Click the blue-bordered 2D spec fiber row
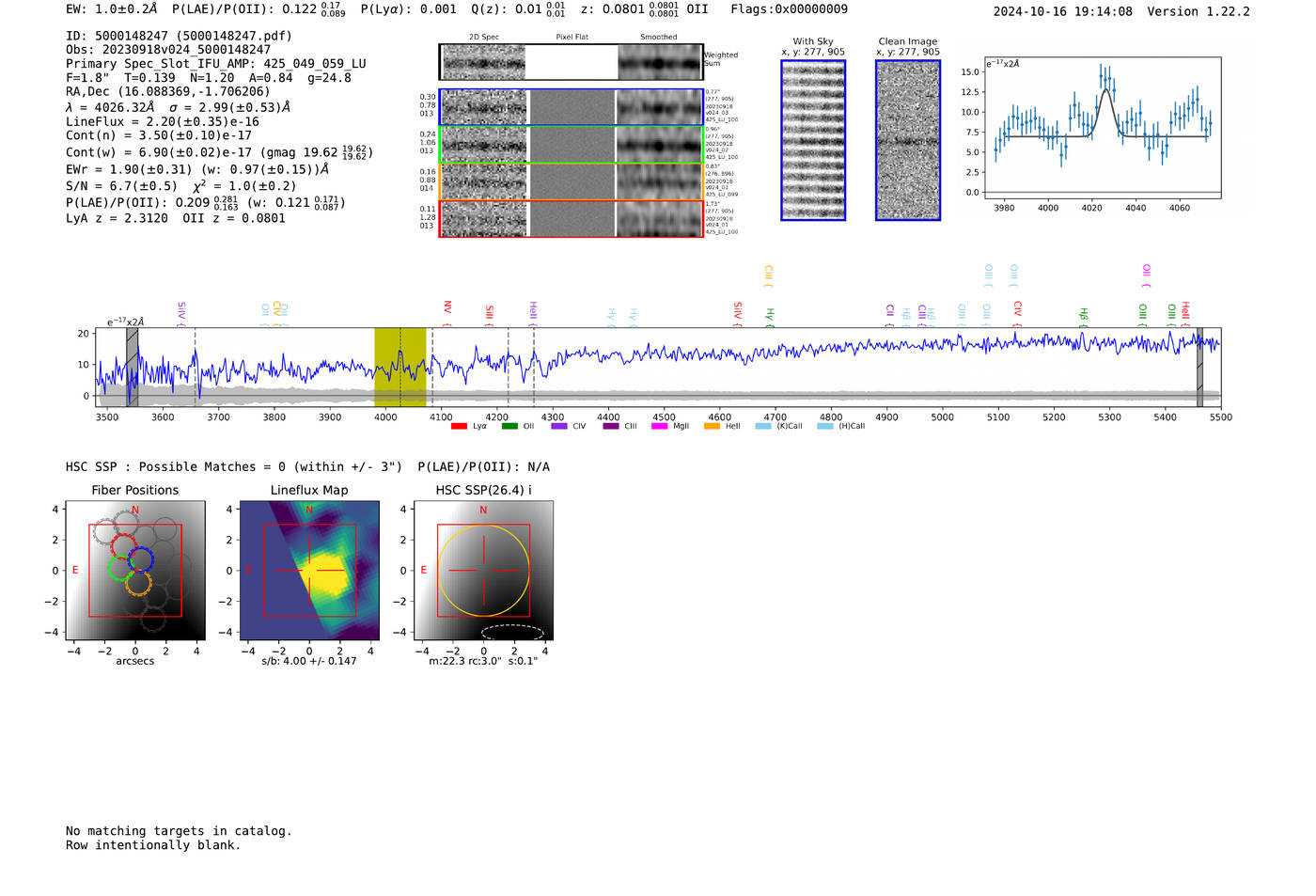The image size is (1316, 896). (571, 107)
